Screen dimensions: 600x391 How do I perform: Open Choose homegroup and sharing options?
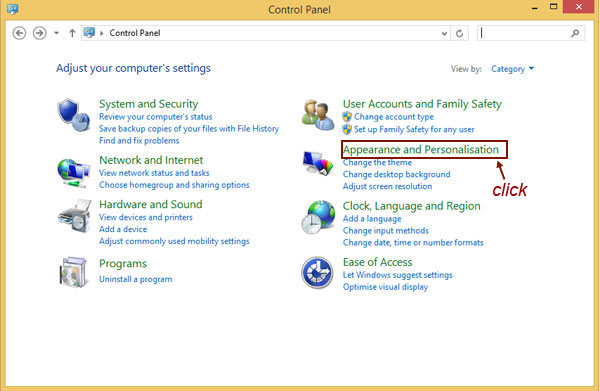tap(174, 185)
